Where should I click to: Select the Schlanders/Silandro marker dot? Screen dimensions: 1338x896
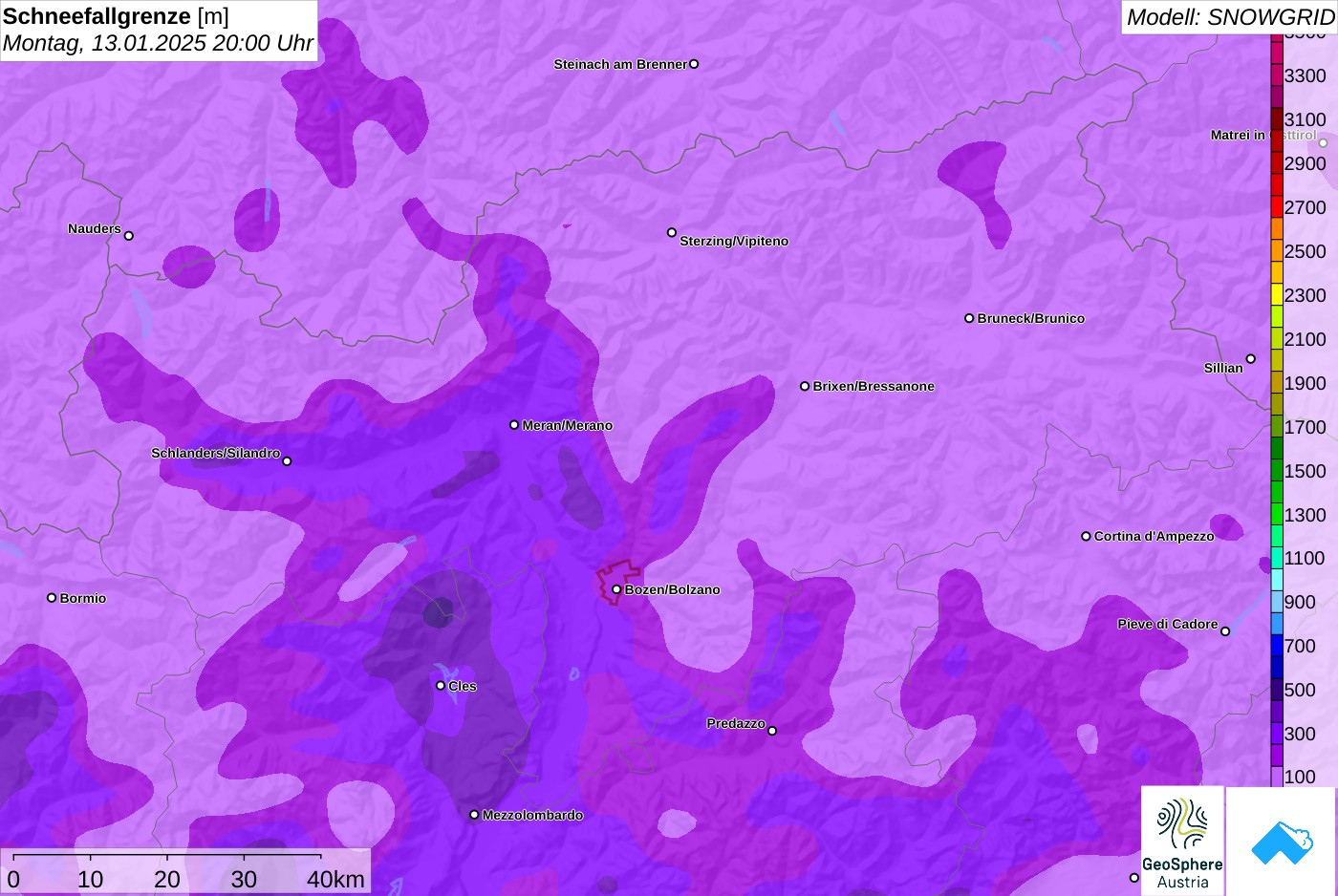287,461
